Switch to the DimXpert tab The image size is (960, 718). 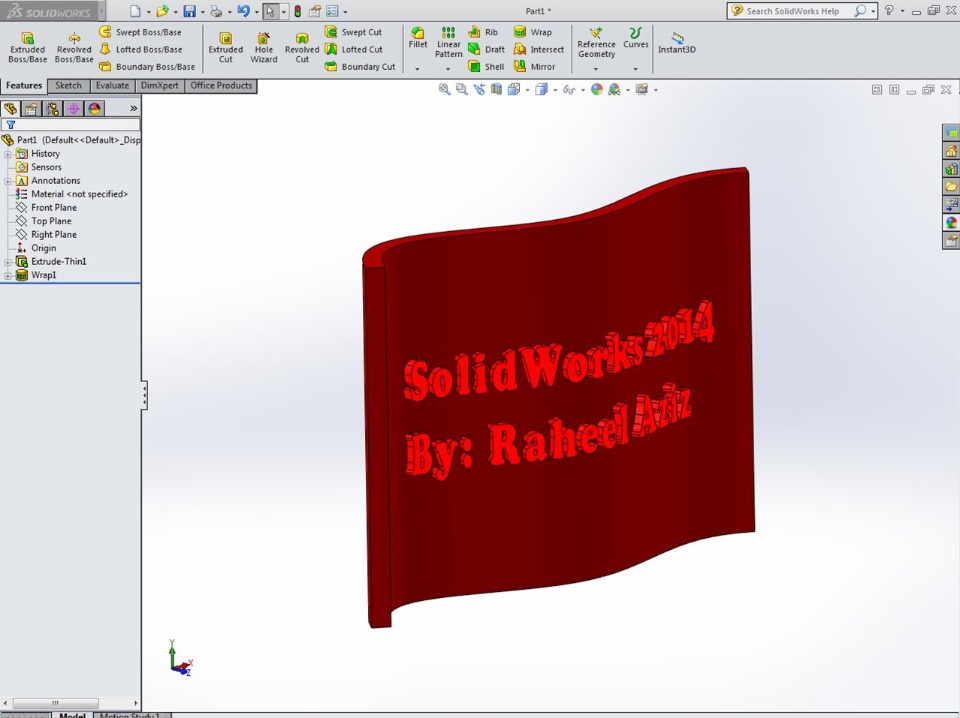click(x=160, y=86)
